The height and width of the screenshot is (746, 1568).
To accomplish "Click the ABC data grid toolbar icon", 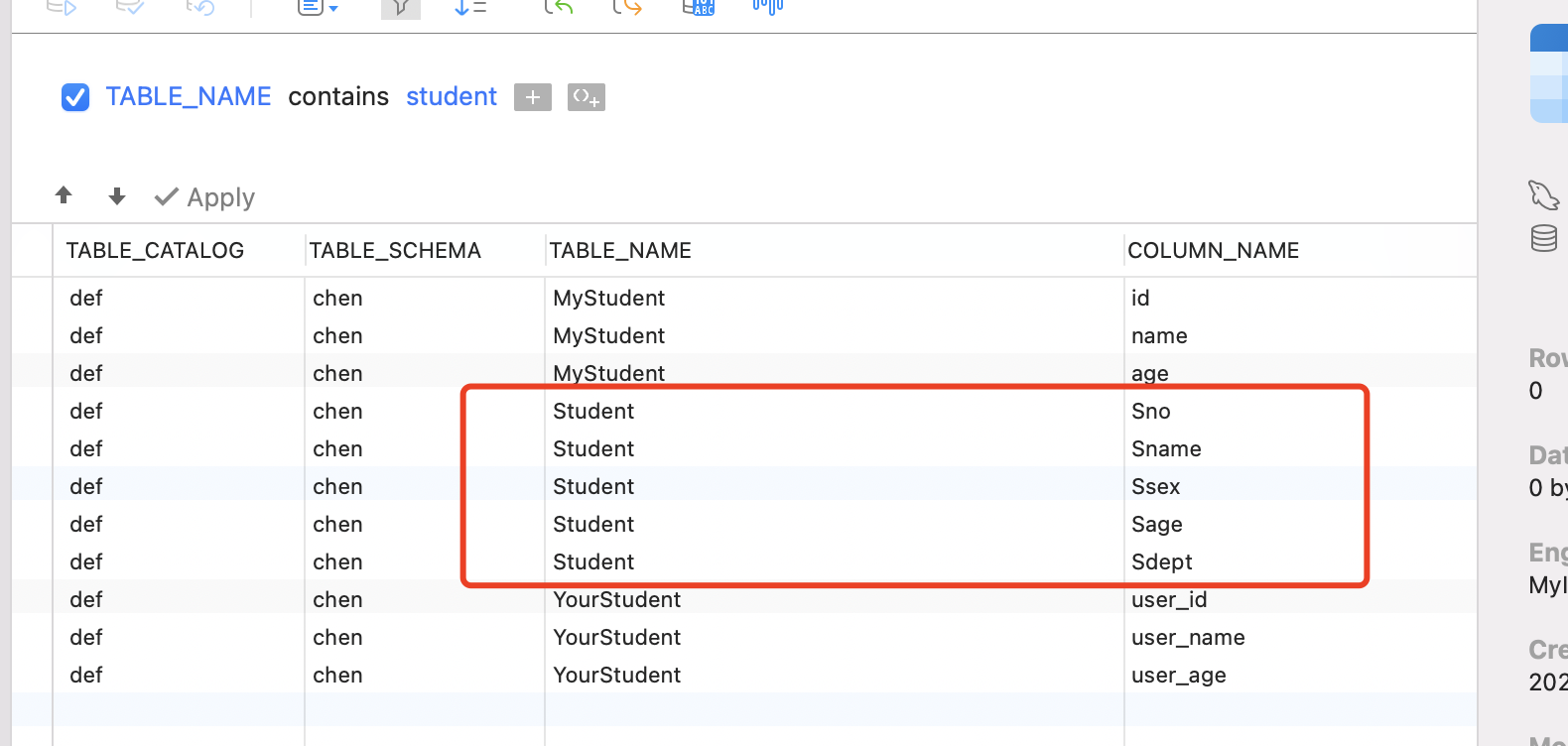I will (699, 8).
